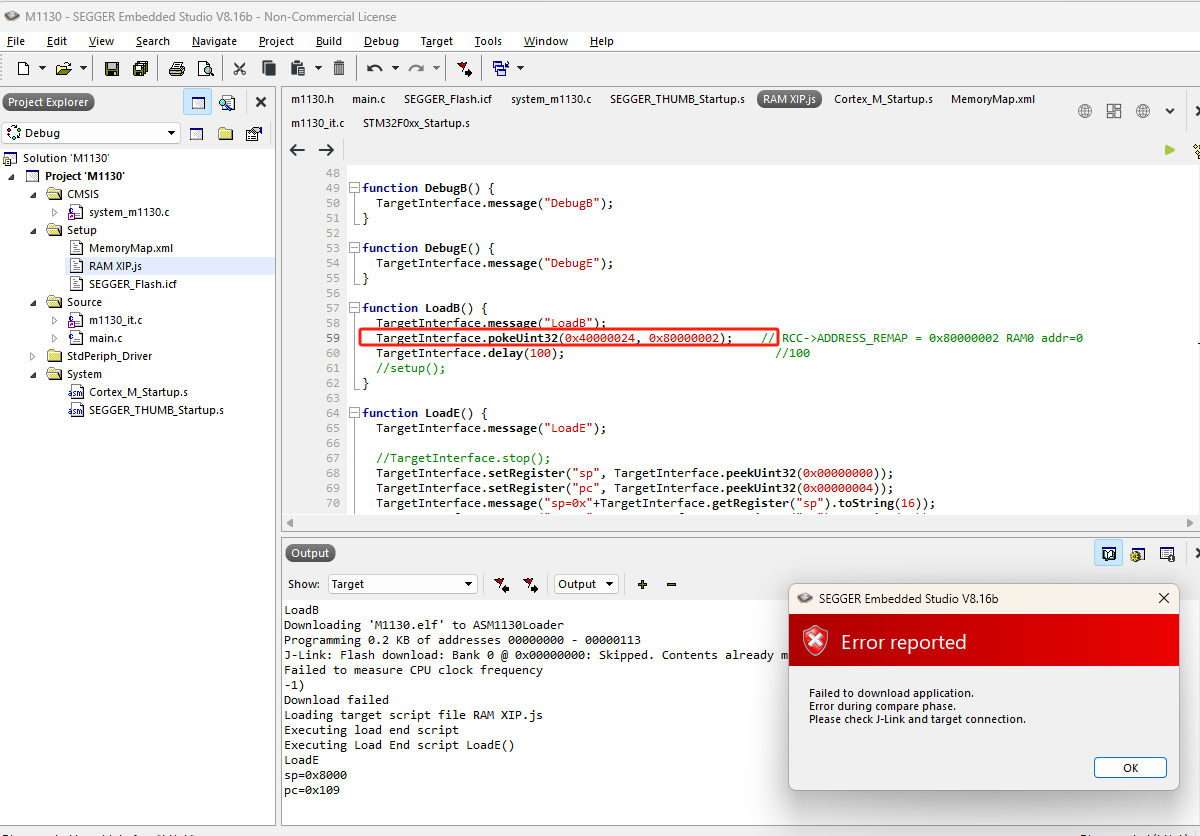
Task: Open the Build menu
Action: pos(329,41)
